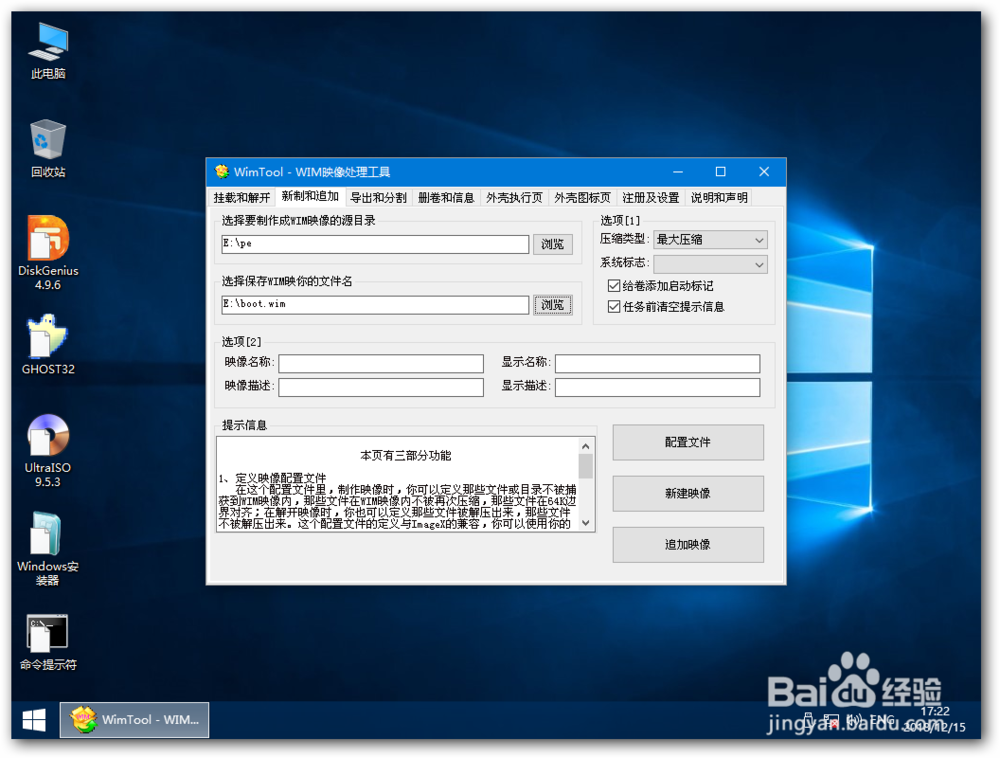Switch to the 新制和追加 tab

click(x=310, y=196)
